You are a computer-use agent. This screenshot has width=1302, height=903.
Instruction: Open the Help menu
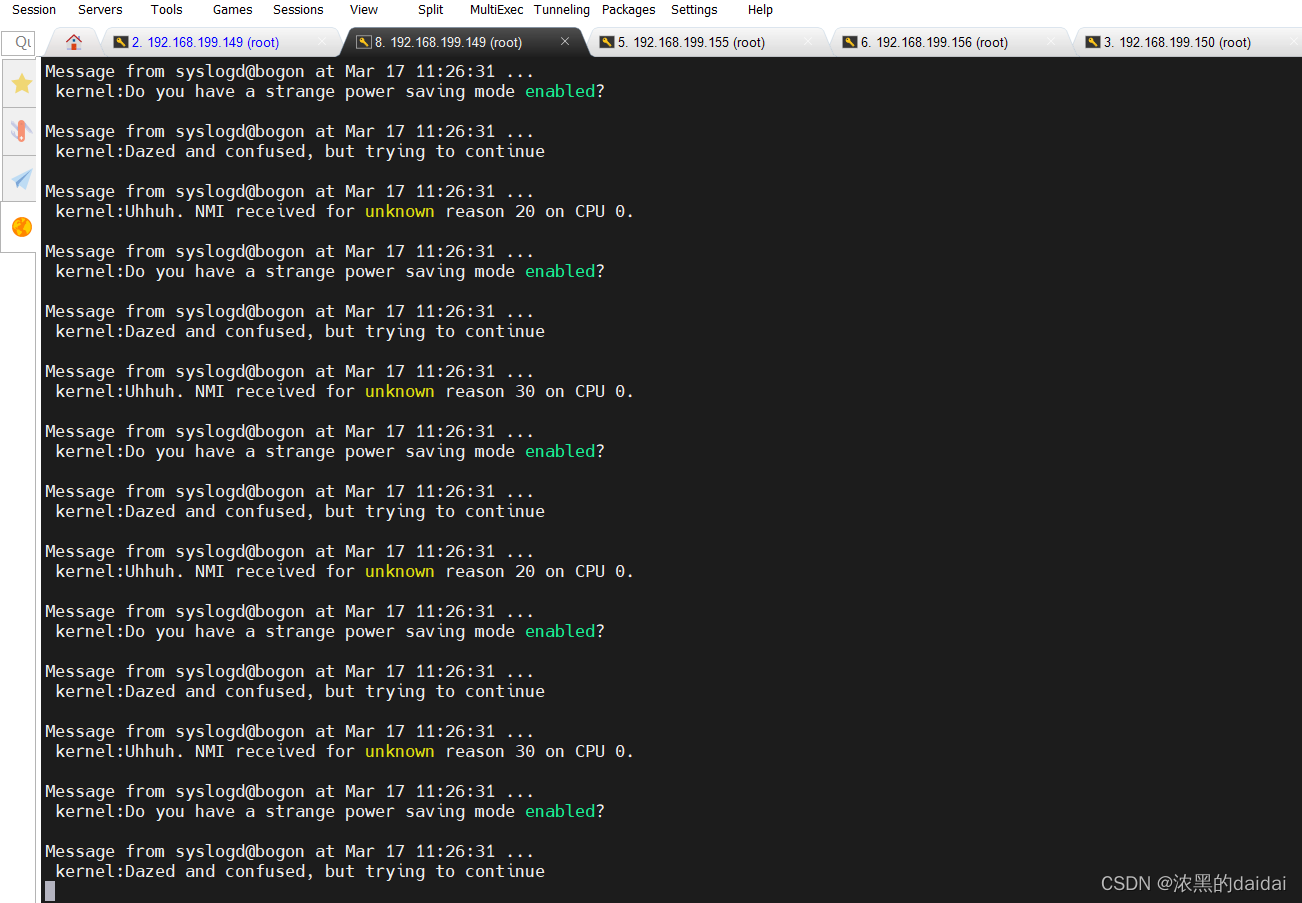(x=760, y=10)
